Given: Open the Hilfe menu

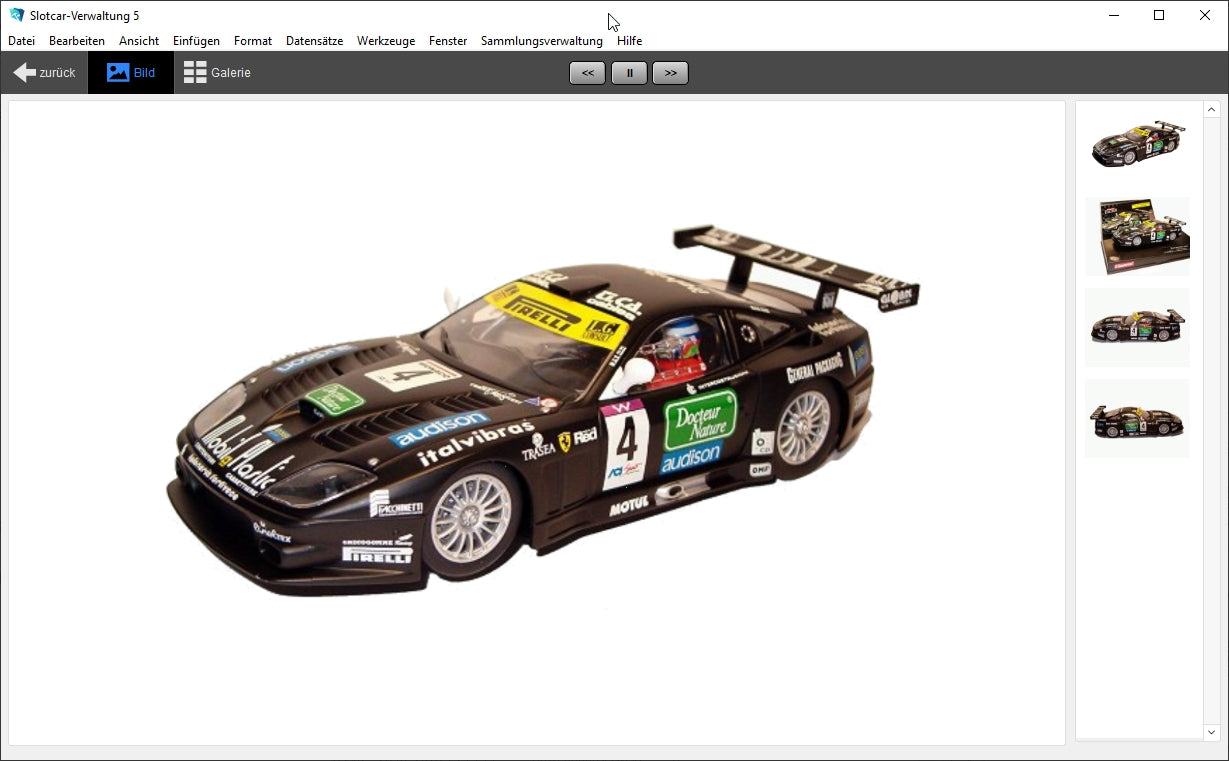Looking at the screenshot, I should pyautogui.click(x=629, y=40).
